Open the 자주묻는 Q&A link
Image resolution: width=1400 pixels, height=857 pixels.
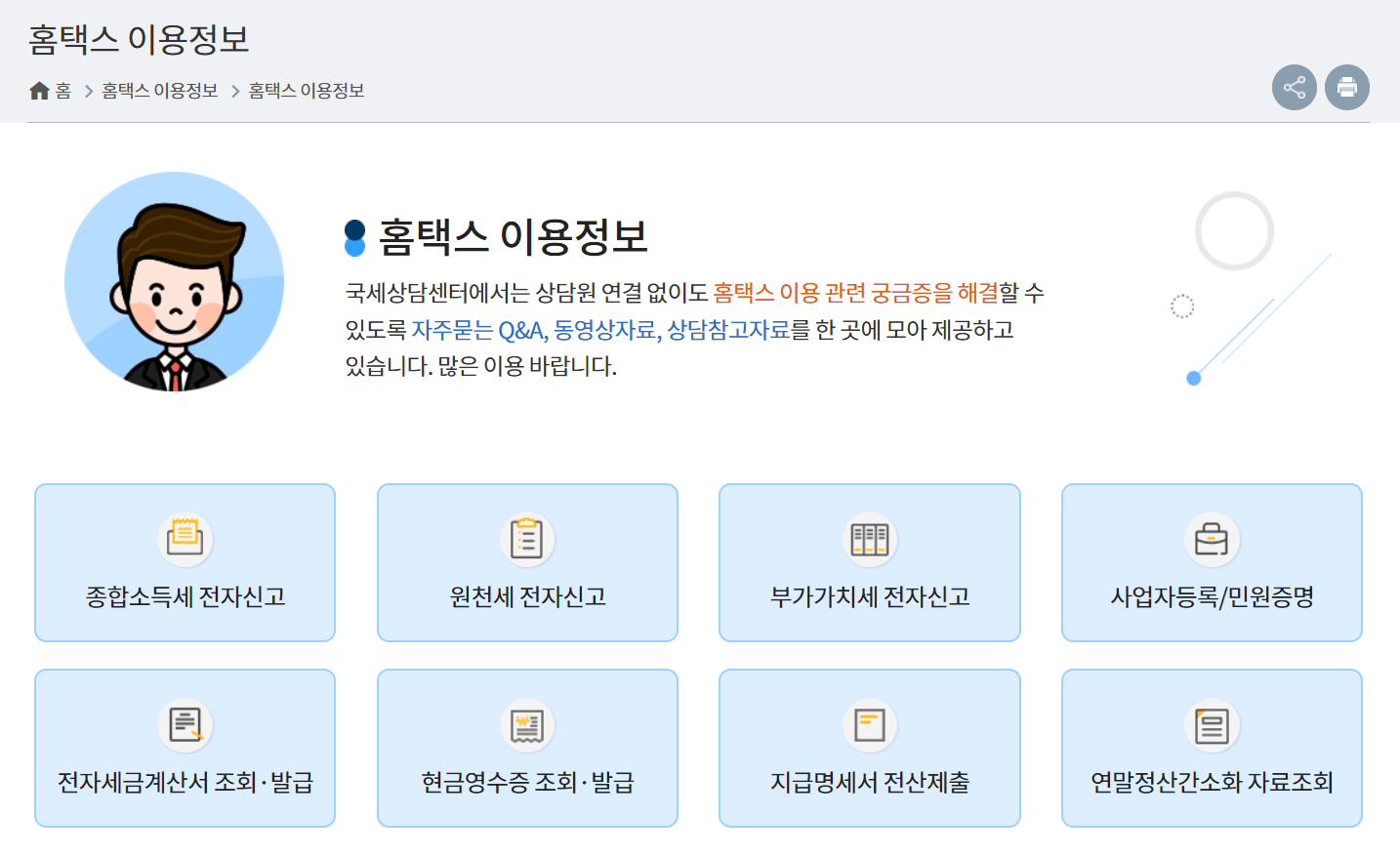[x=476, y=332]
